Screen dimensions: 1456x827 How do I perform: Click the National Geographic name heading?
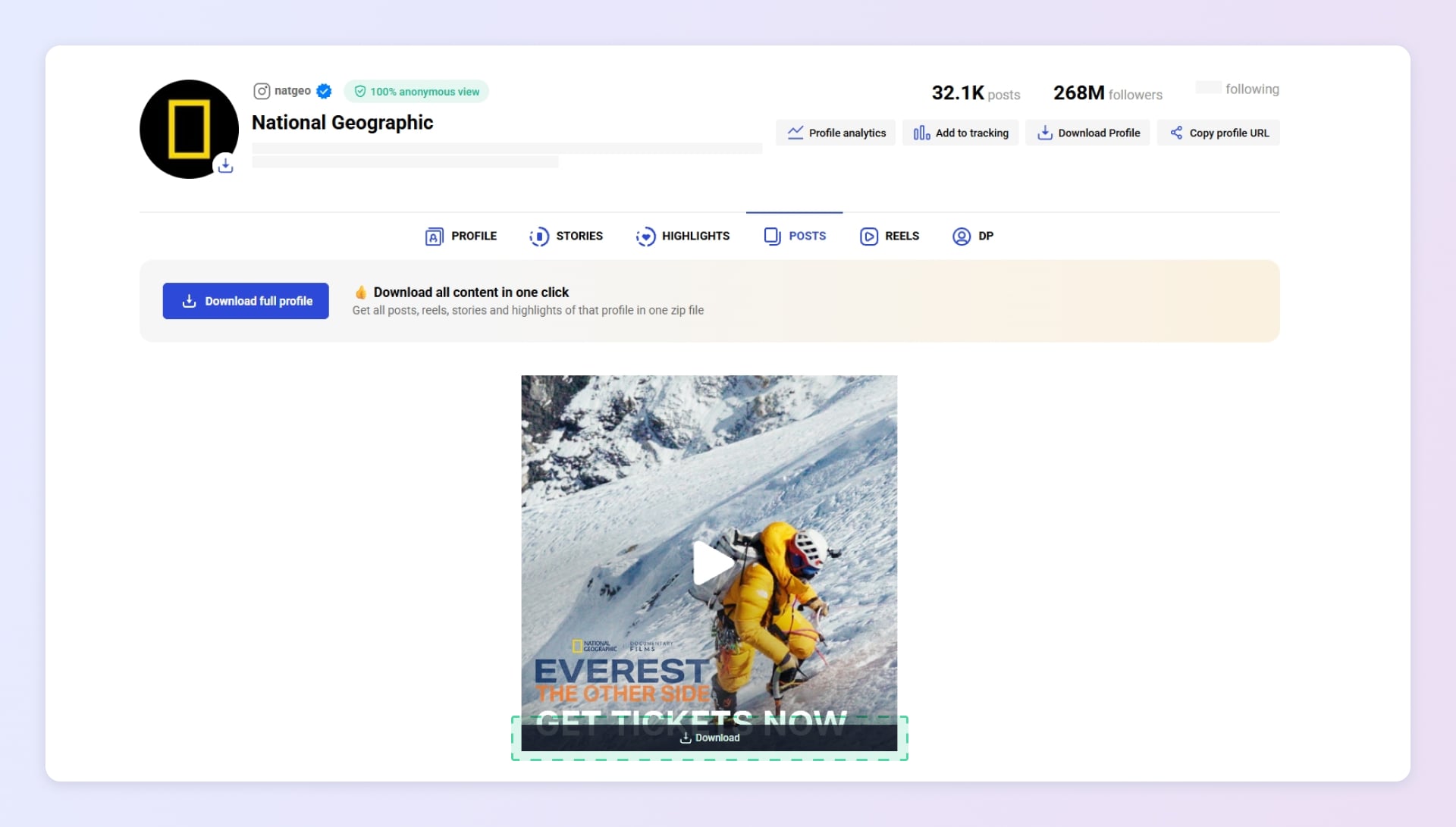coord(343,123)
